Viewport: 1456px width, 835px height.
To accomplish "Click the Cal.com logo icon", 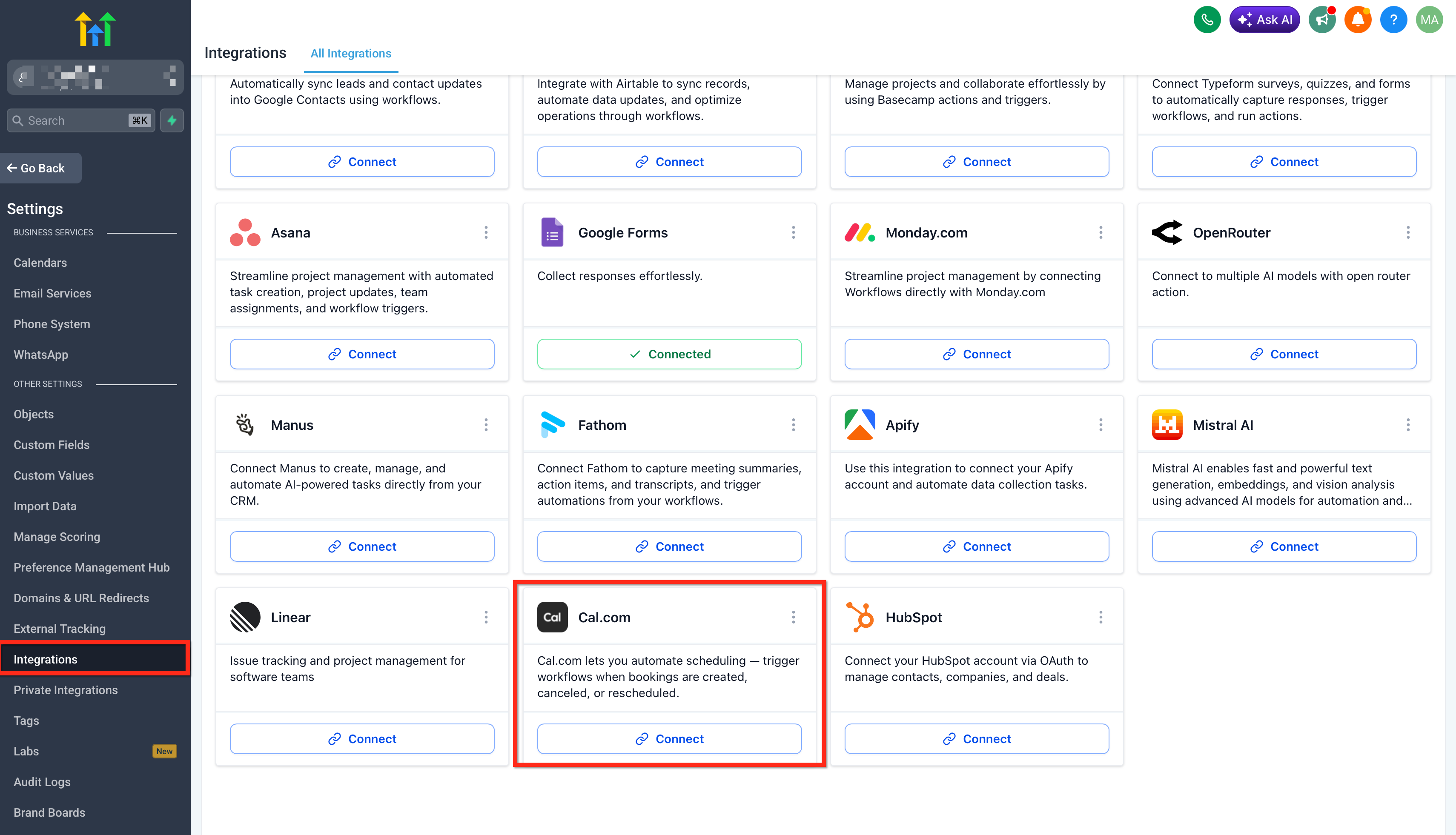I will click(x=552, y=617).
